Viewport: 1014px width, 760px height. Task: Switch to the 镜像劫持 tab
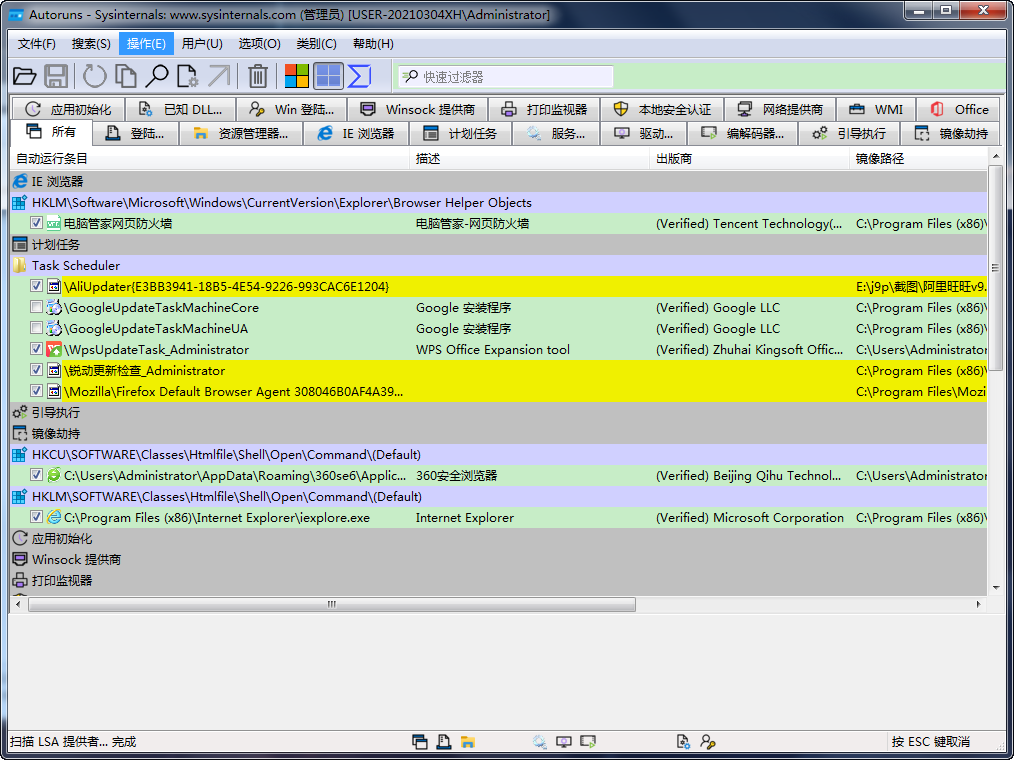(951, 134)
